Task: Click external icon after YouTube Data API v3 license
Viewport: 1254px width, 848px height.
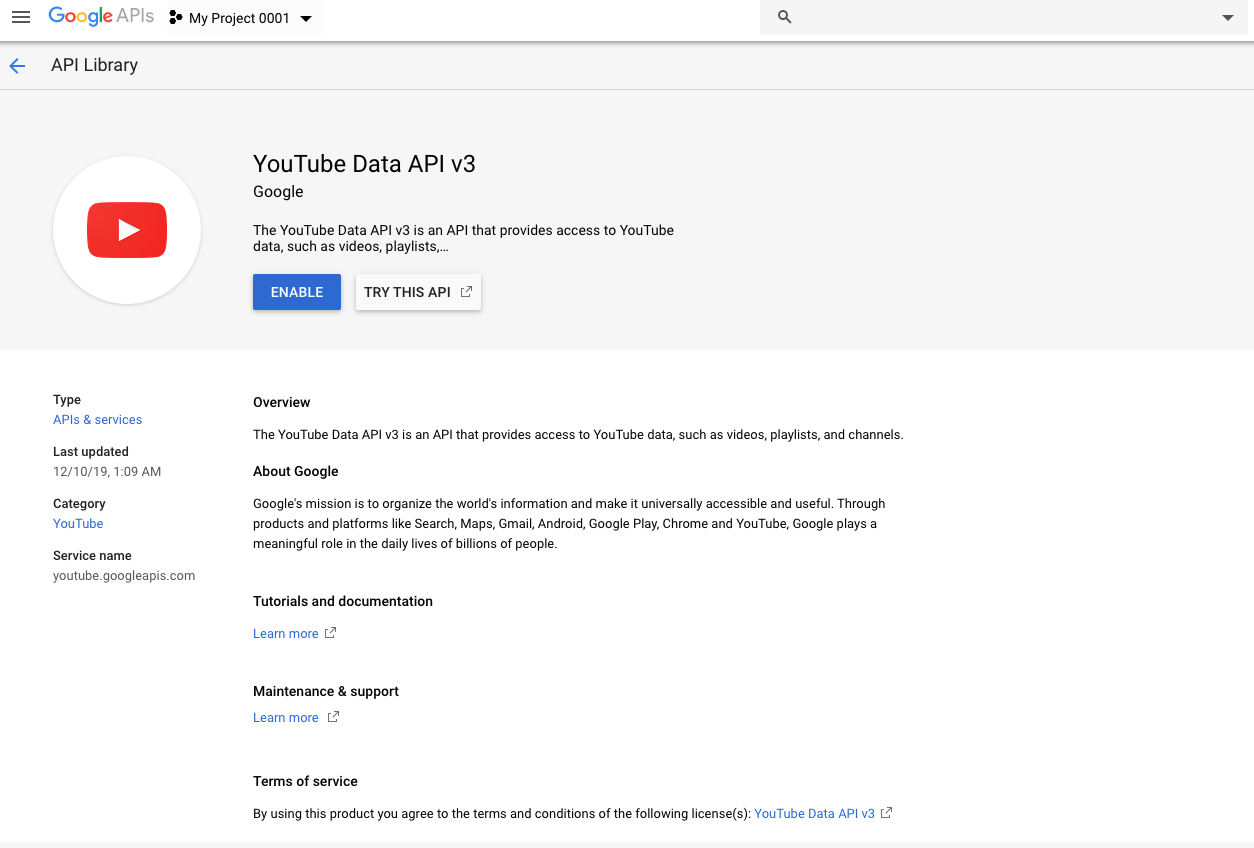Action: pos(886,813)
